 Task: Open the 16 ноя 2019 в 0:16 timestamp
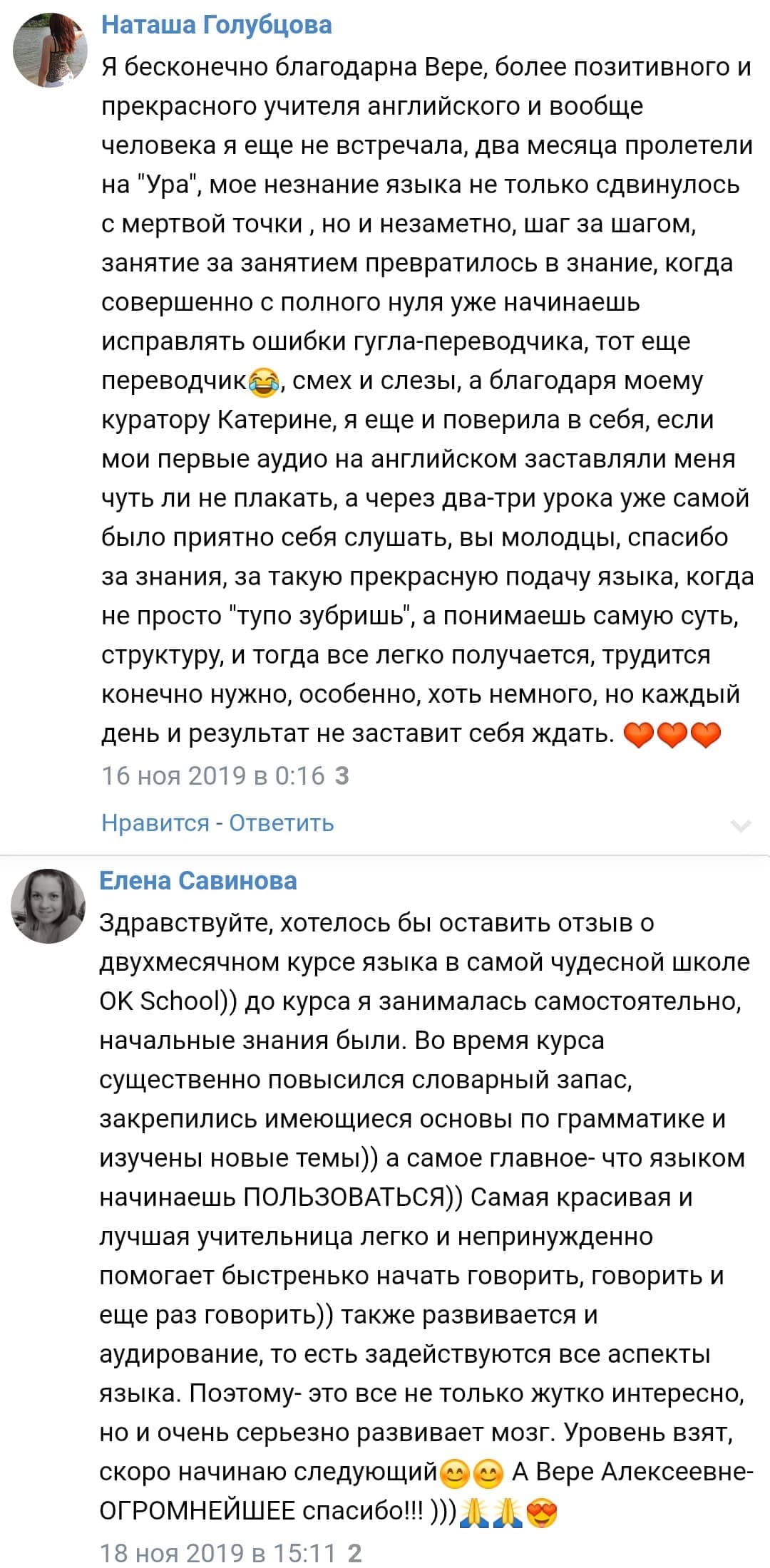click(x=213, y=775)
